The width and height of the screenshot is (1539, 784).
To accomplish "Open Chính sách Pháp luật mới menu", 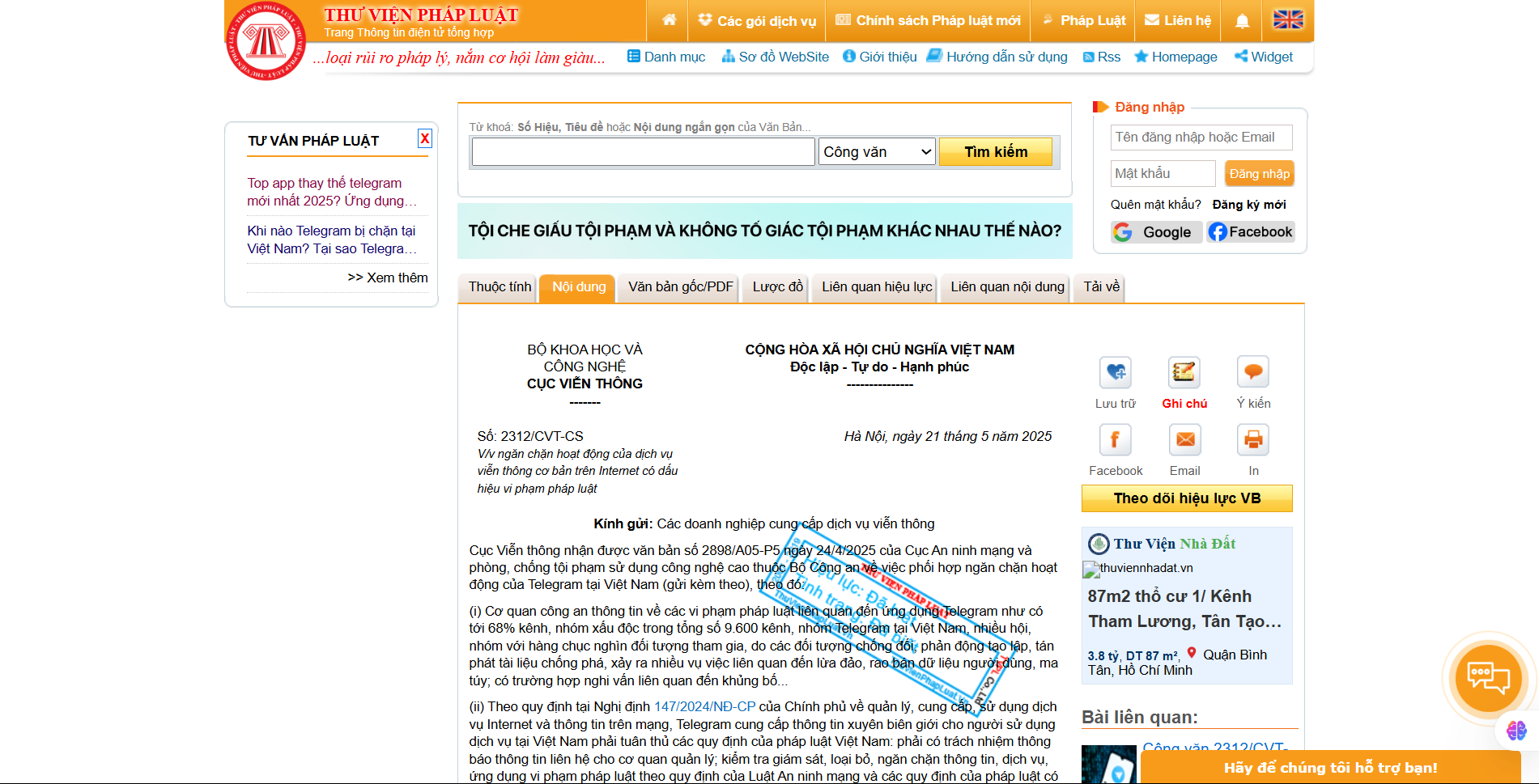I will (928, 21).
